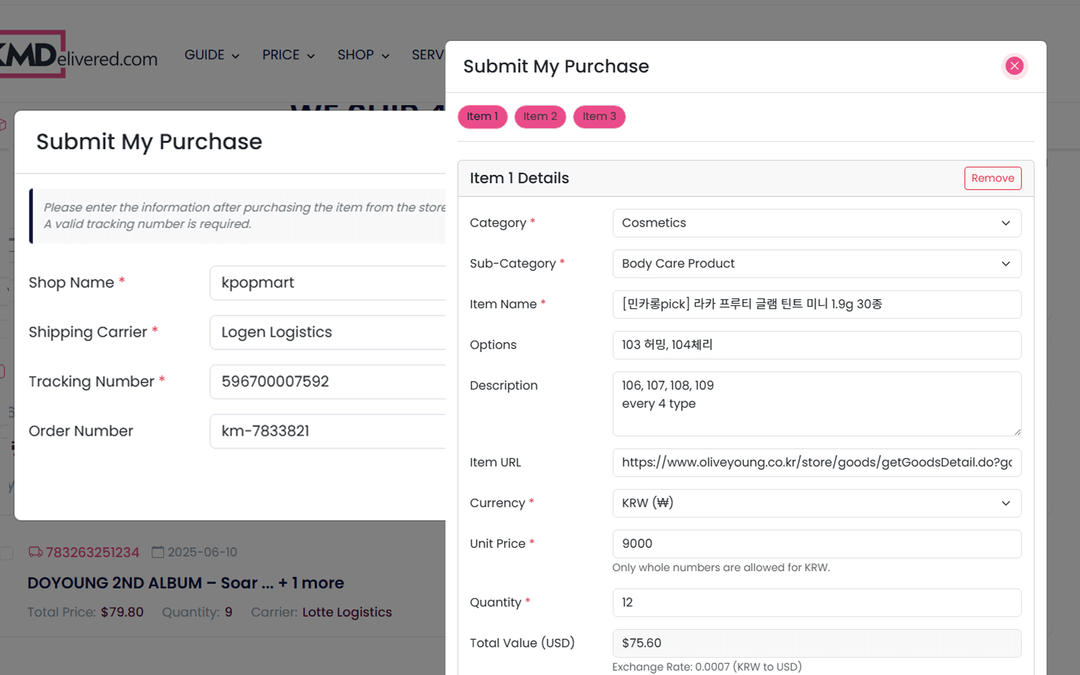The height and width of the screenshot is (675, 1080).
Task: Click the 2025-06-10 date text
Action: point(202,552)
